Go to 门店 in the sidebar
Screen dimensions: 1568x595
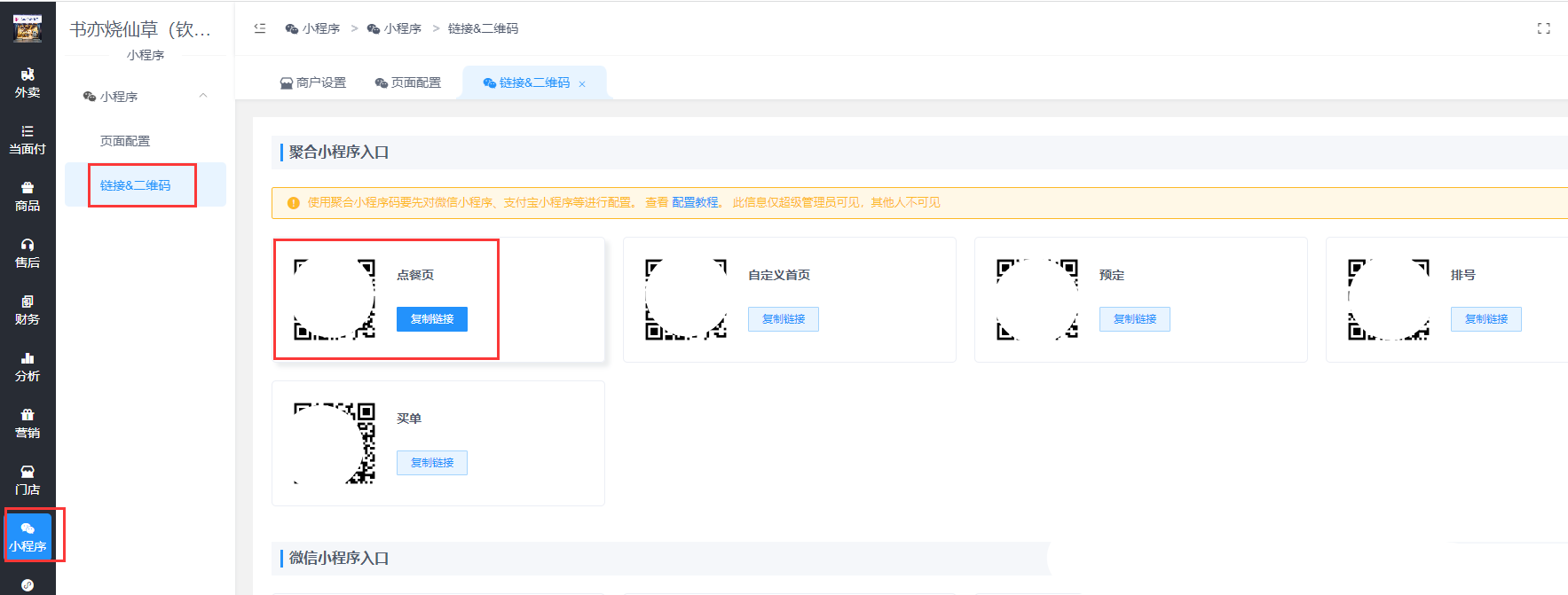pos(28,481)
